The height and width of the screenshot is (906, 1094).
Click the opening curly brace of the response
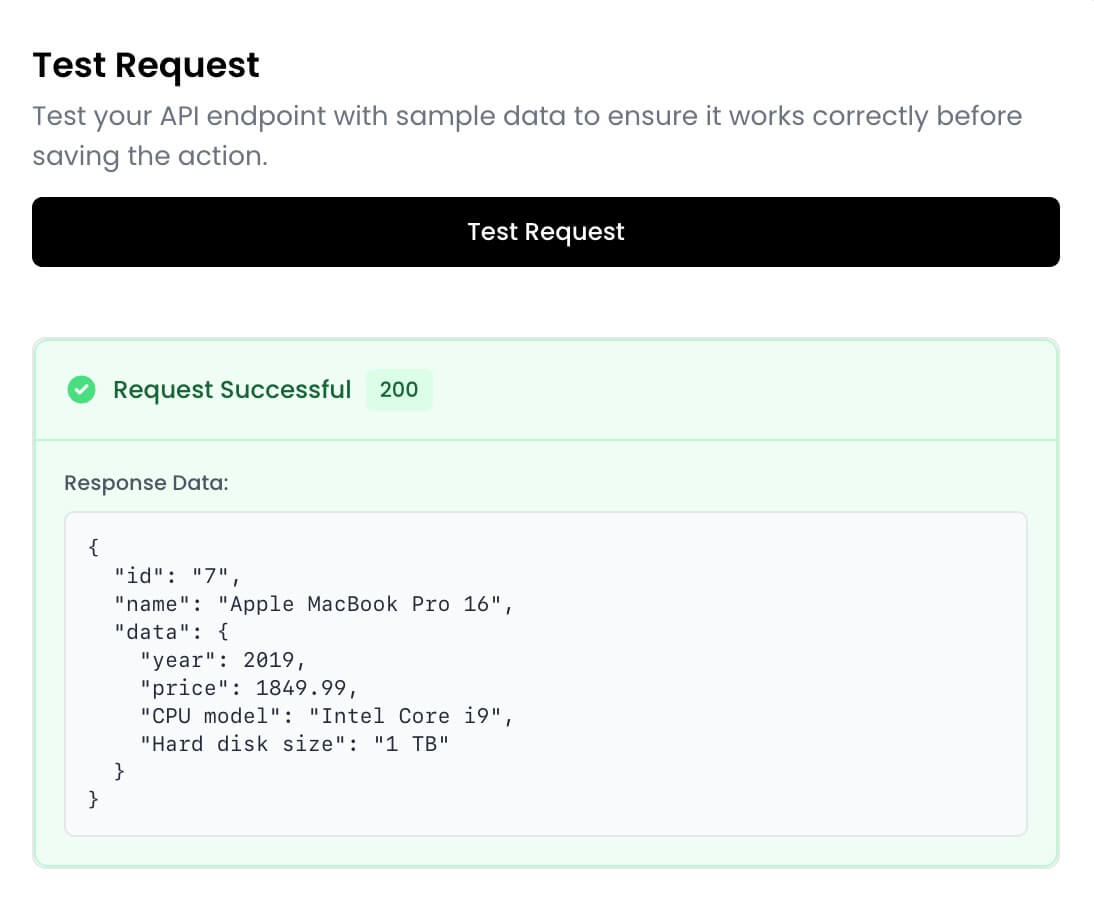point(94,548)
